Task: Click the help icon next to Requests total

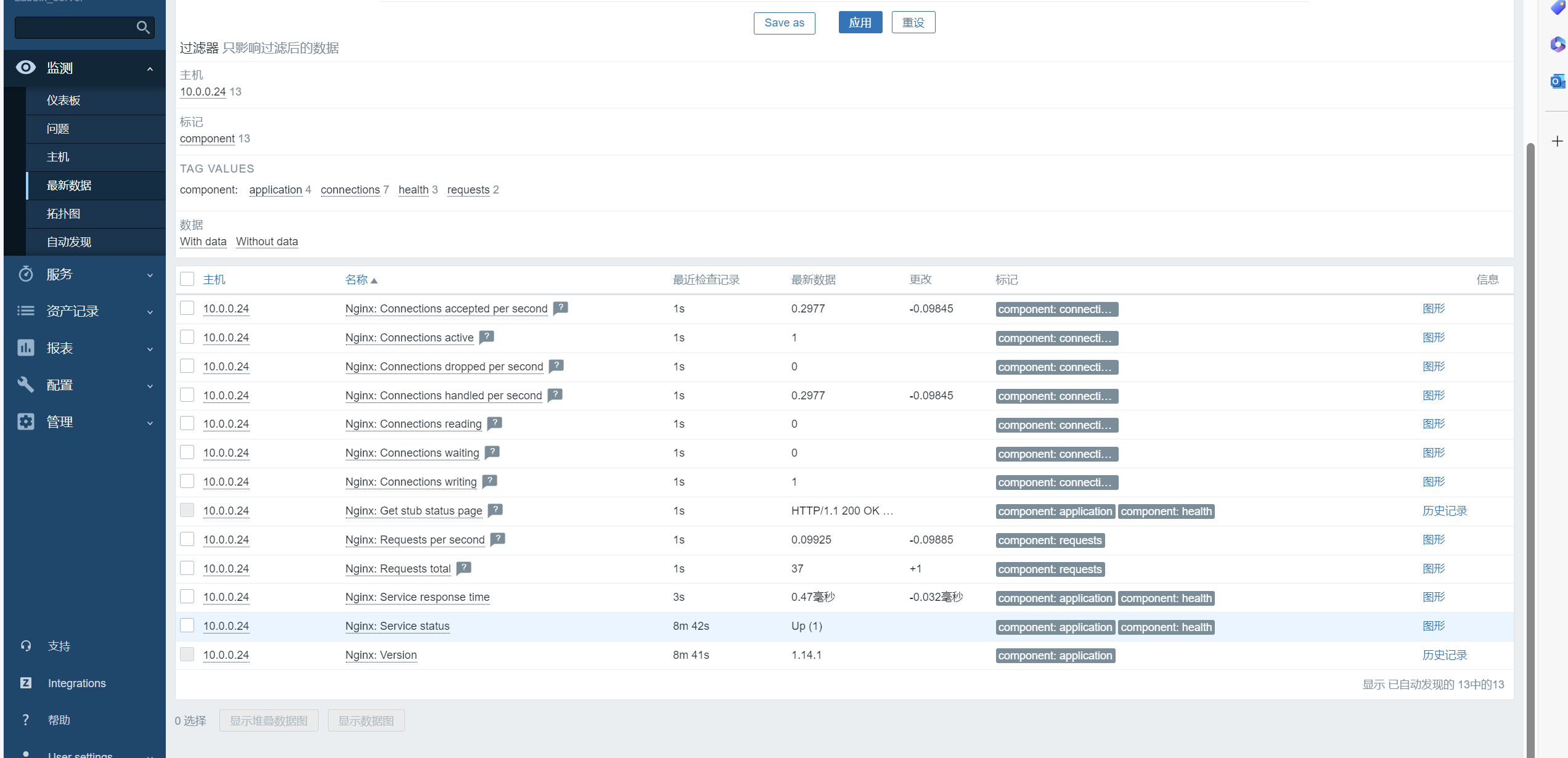Action: click(x=463, y=568)
